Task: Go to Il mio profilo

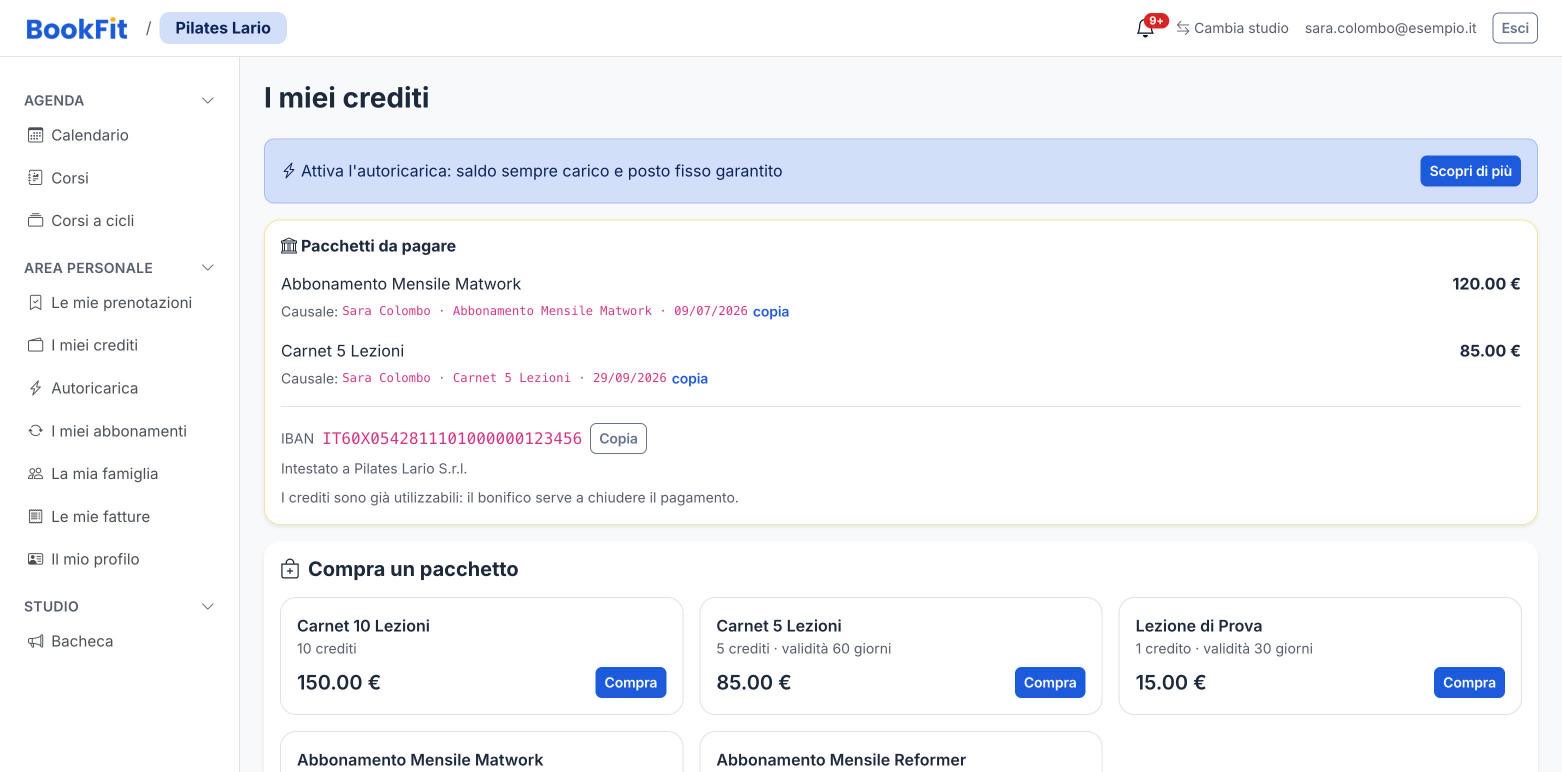Action: (120, 559)
